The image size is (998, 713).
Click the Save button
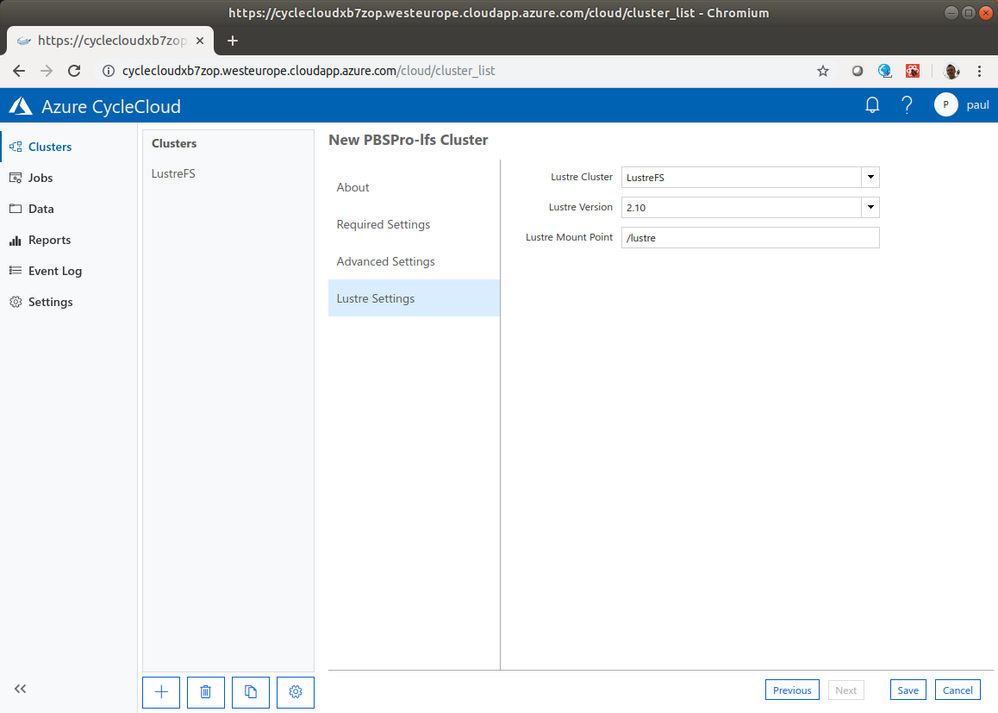tap(908, 690)
